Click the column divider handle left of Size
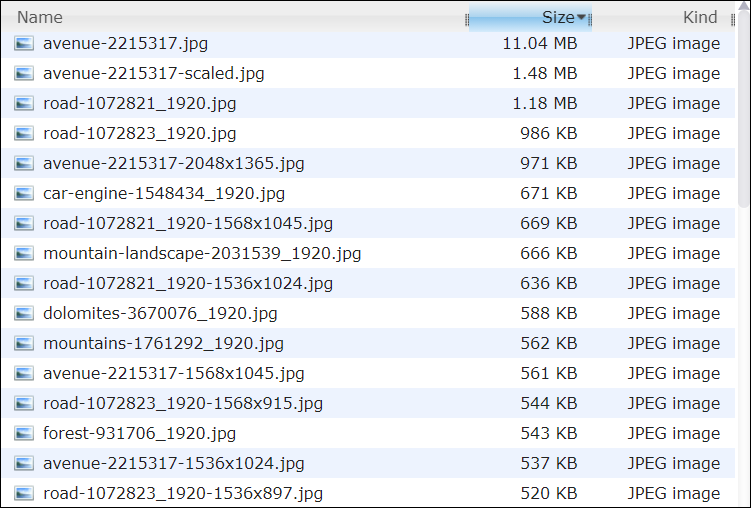 click(467, 20)
